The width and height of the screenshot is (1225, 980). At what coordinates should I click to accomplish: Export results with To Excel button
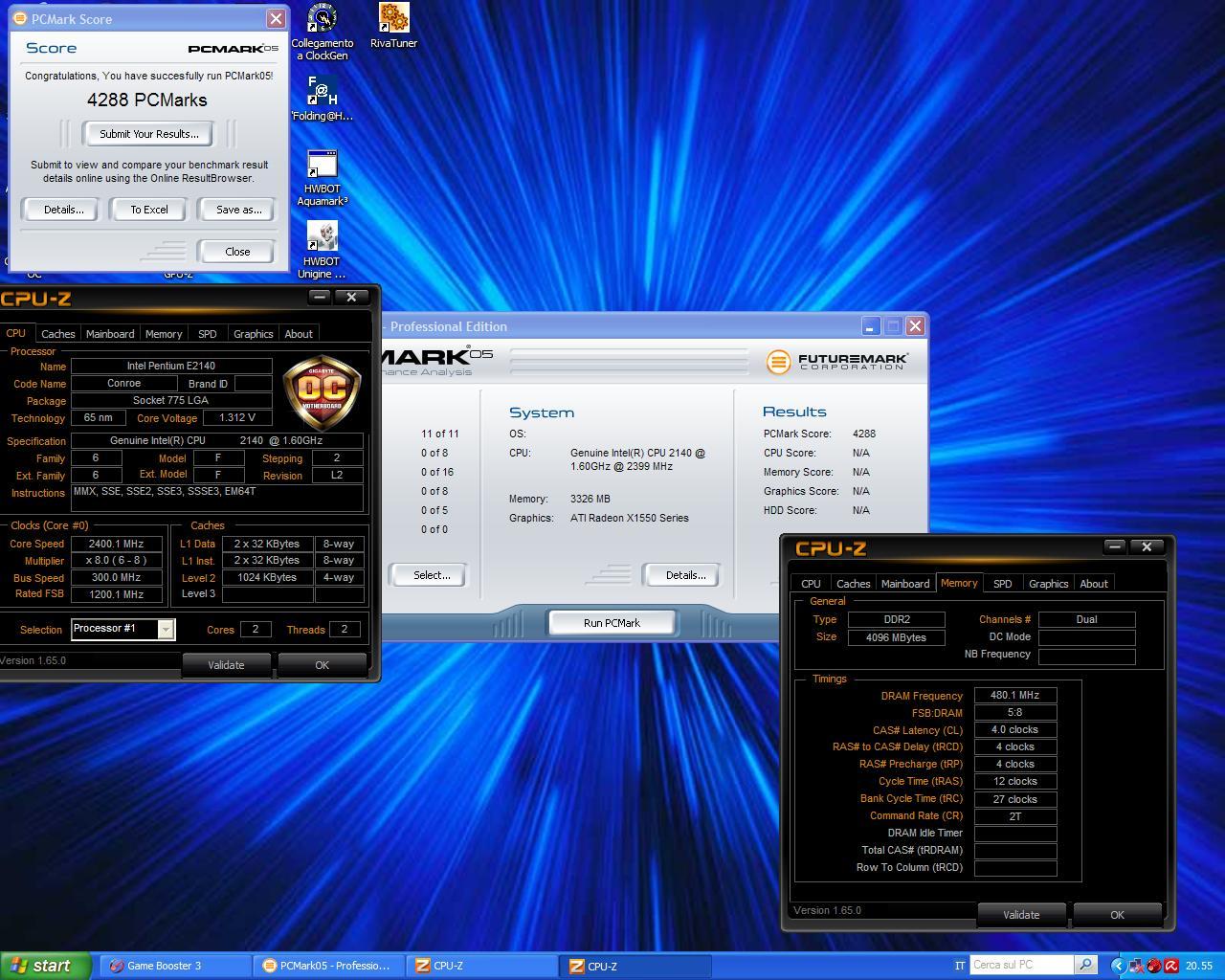[x=148, y=210]
